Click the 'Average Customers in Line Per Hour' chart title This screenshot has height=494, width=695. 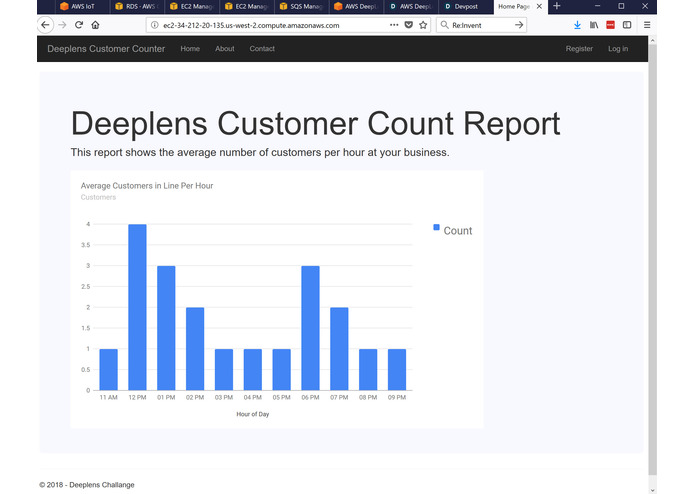pos(147,186)
